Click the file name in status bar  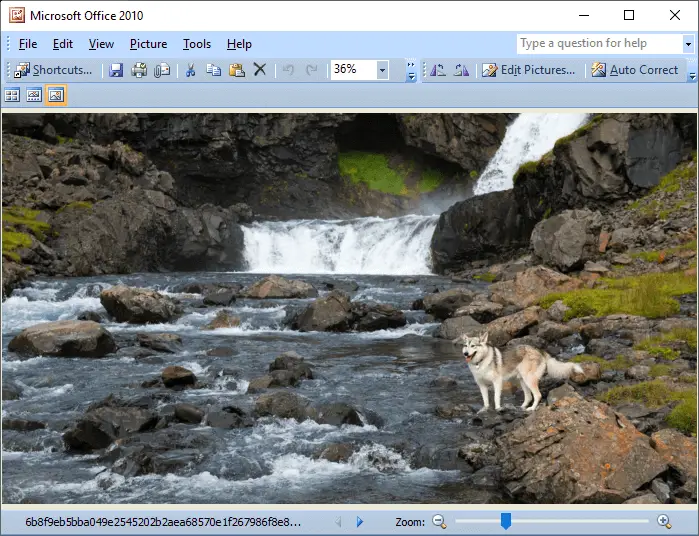pos(163,521)
